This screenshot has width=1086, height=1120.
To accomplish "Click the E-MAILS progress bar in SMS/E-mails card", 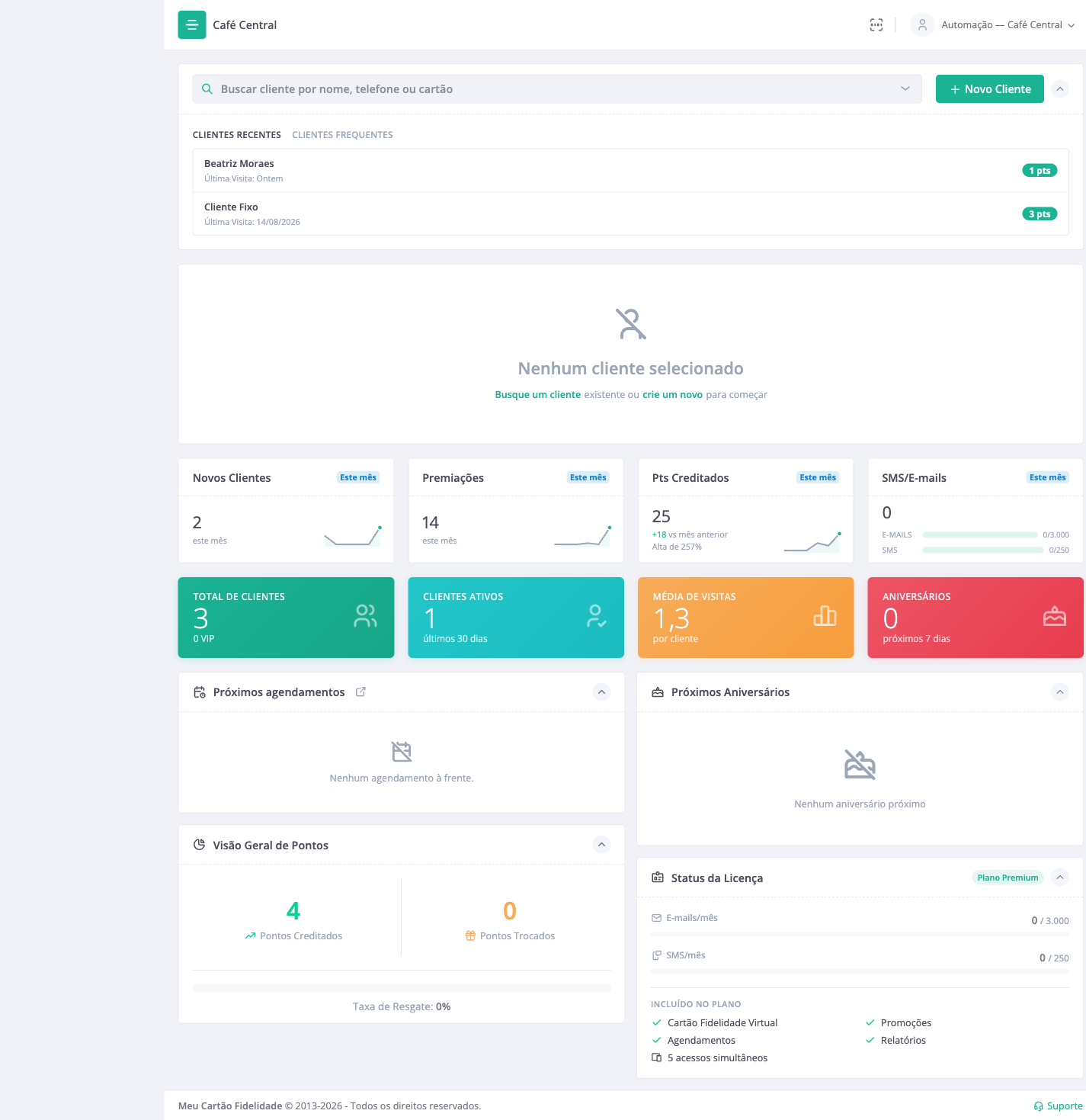I will click(980, 535).
